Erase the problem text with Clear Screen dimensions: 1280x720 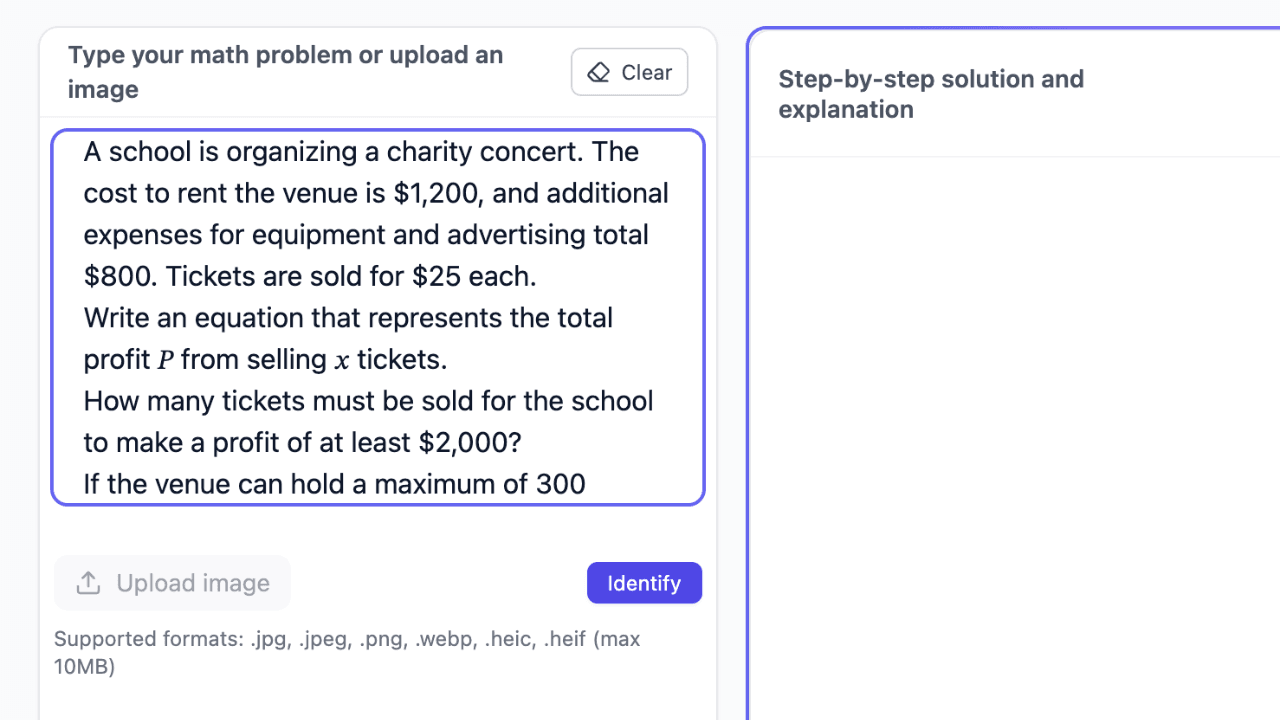point(629,72)
